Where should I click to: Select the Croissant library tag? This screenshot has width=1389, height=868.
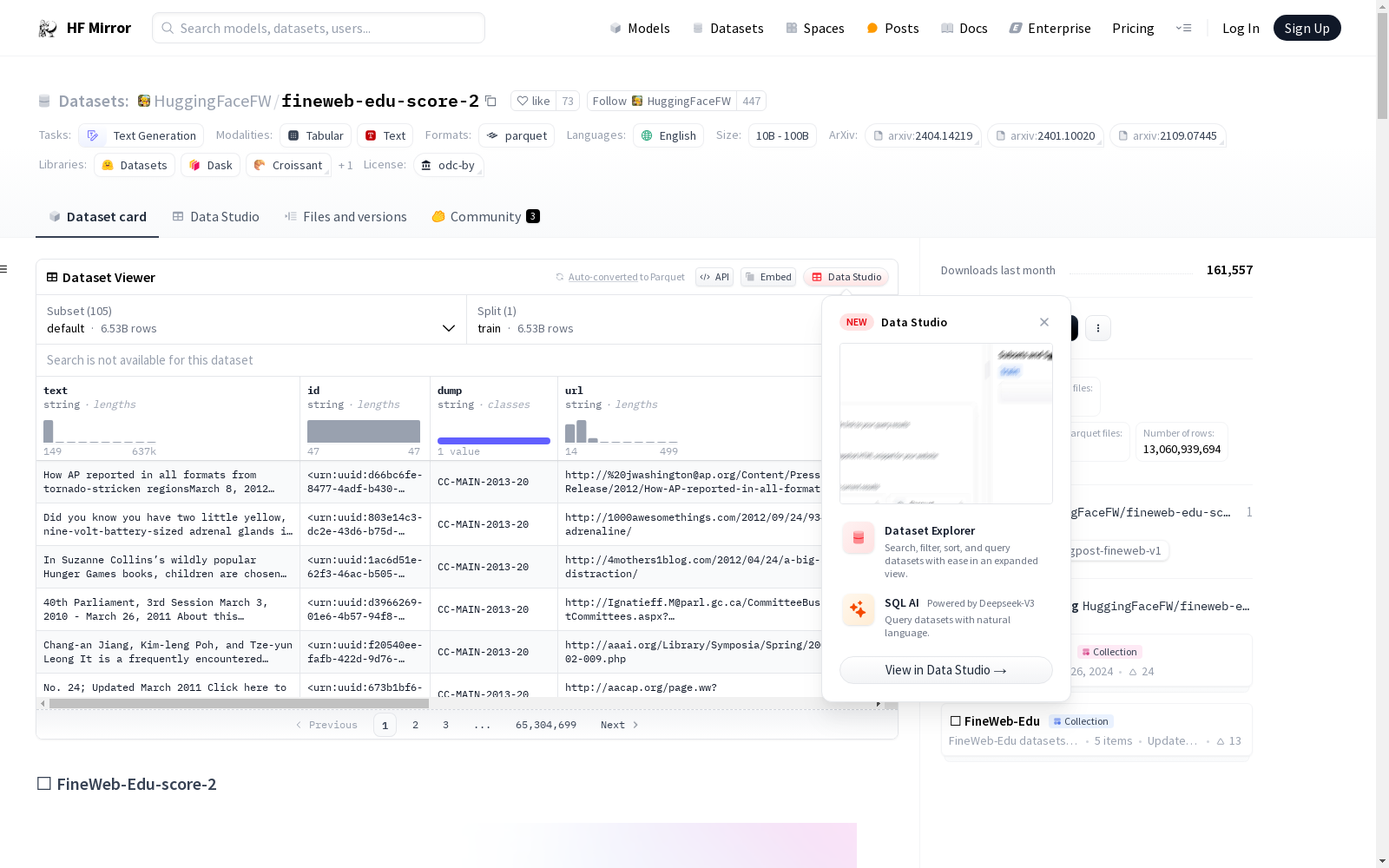pyautogui.click(x=288, y=165)
